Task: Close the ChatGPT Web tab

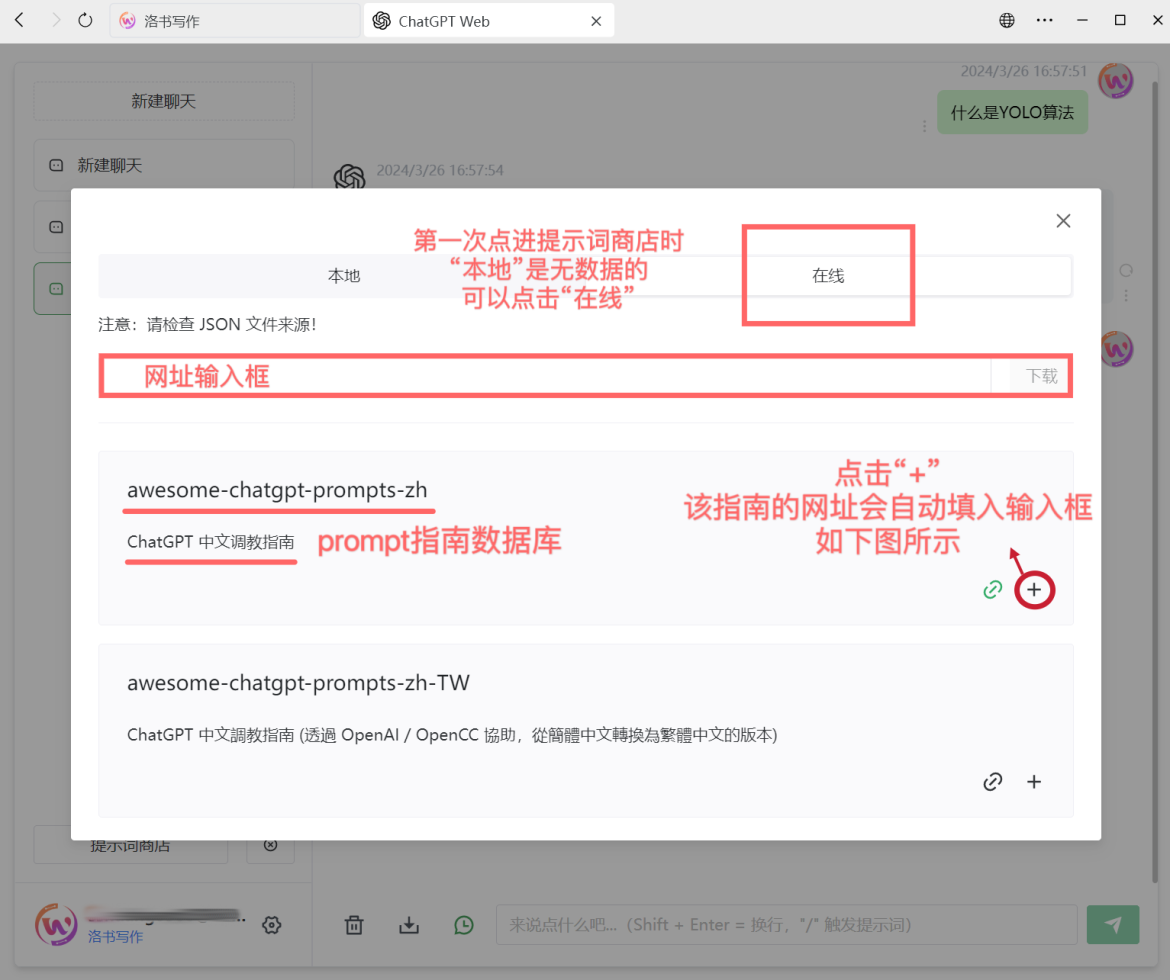Action: (x=595, y=22)
